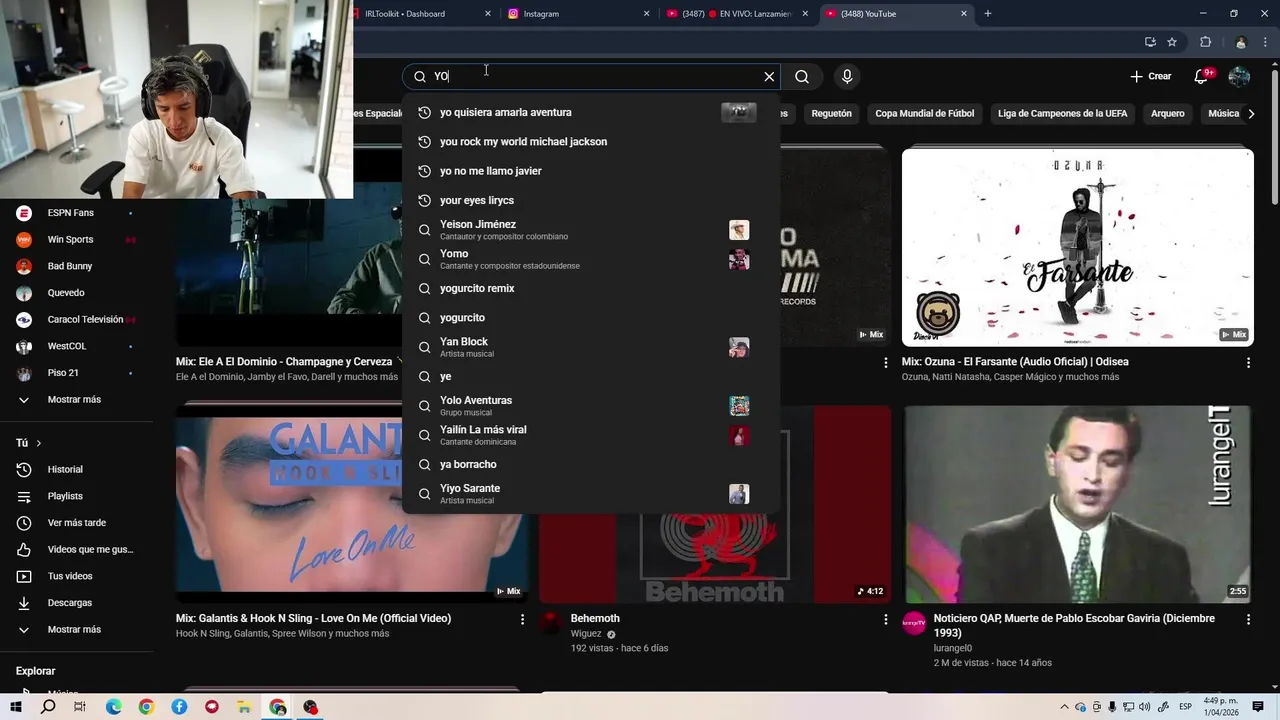
Task: Pick the Yiyo Sarante suggestion
Action: click(x=590, y=493)
